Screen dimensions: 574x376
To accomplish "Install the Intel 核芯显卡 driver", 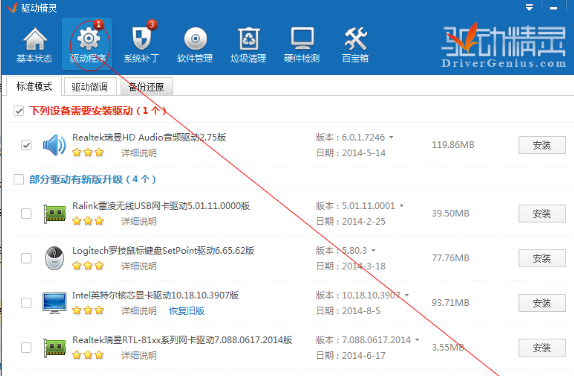I will coord(542,303).
